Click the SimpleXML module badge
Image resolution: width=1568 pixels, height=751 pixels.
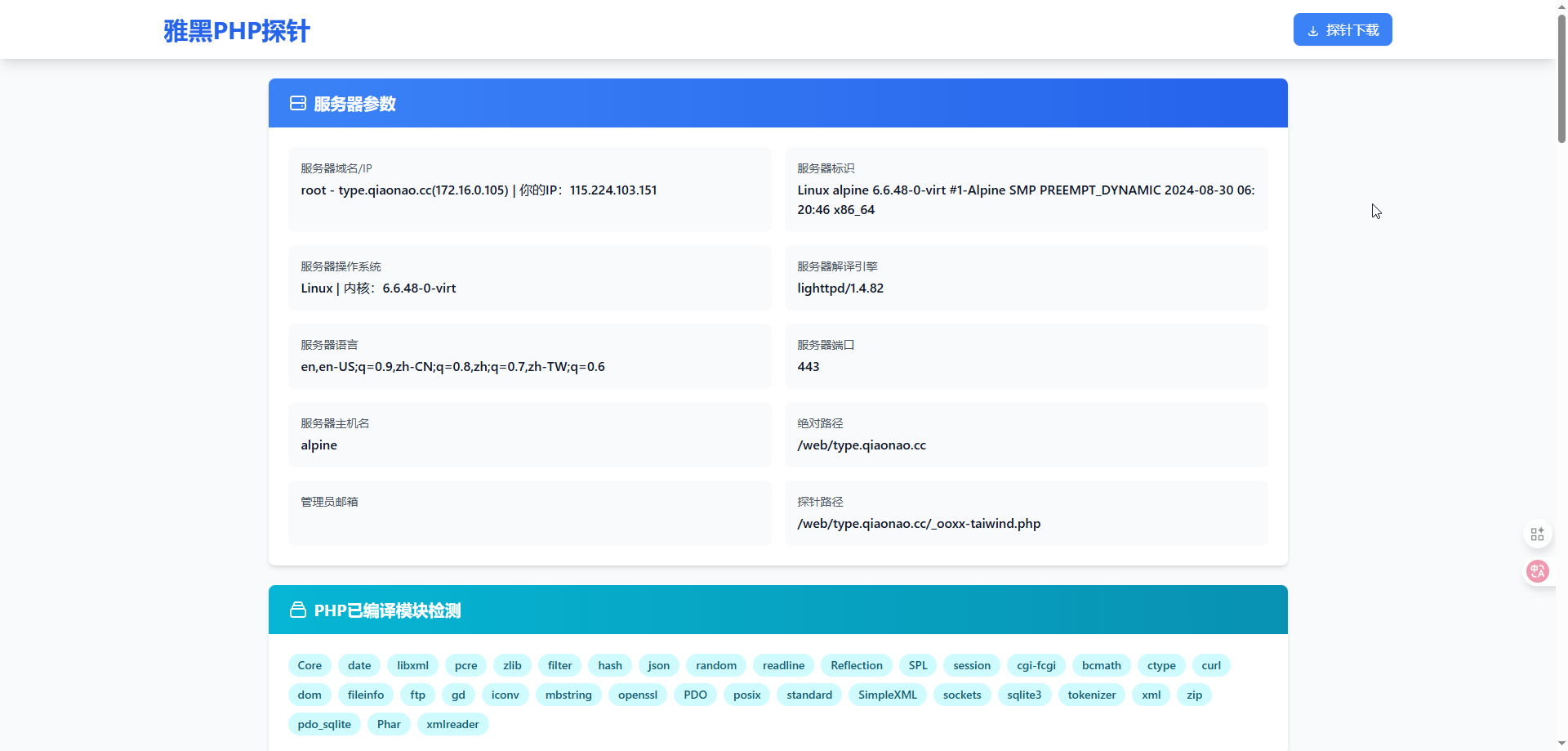click(x=888, y=695)
